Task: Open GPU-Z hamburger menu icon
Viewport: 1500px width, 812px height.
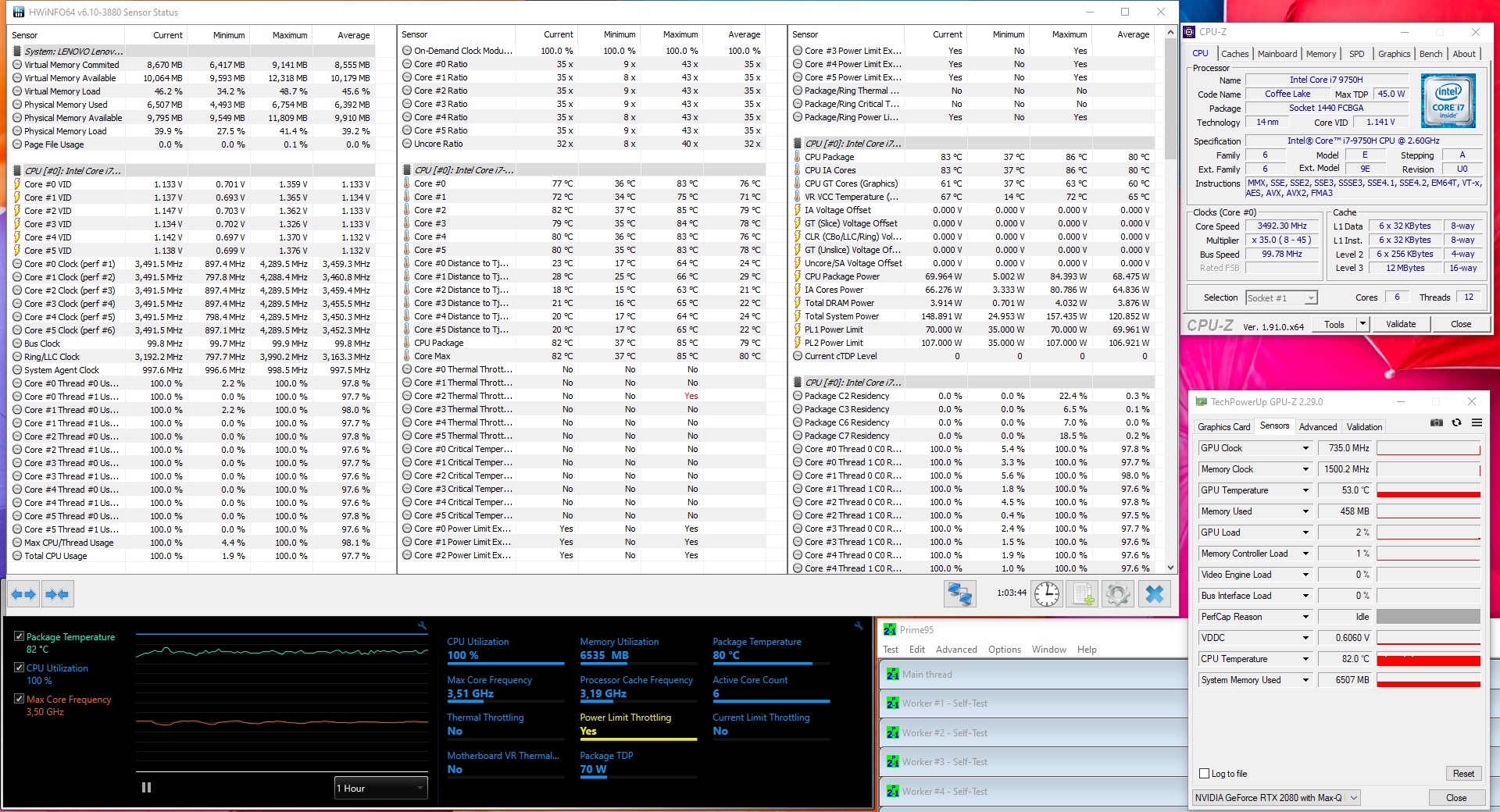Action: [x=1477, y=422]
